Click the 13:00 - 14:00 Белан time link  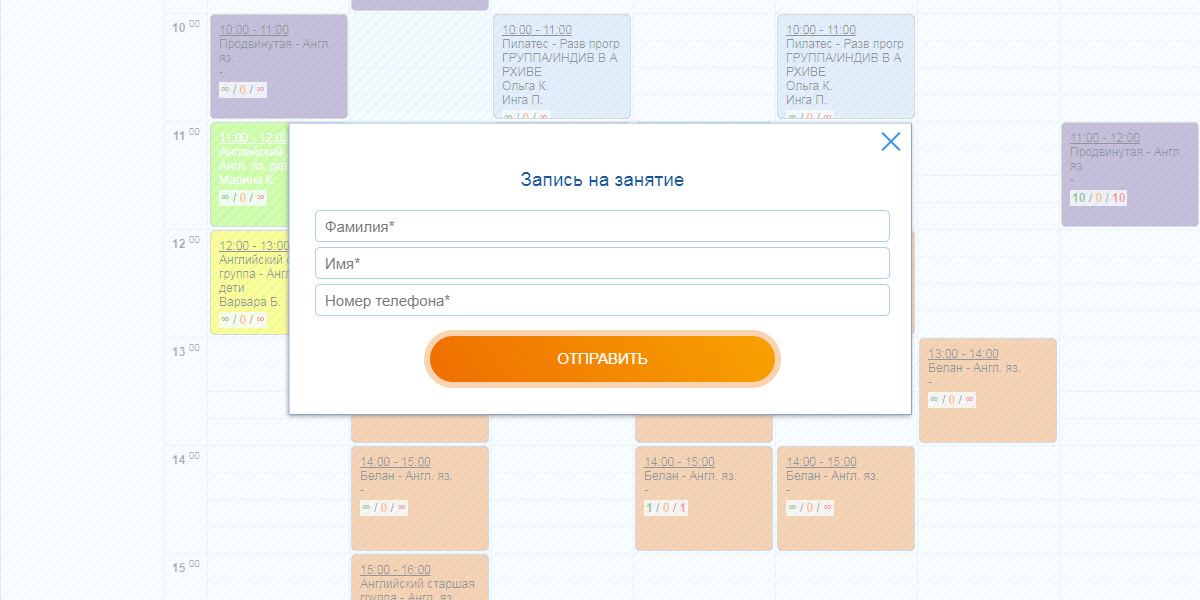pos(962,354)
